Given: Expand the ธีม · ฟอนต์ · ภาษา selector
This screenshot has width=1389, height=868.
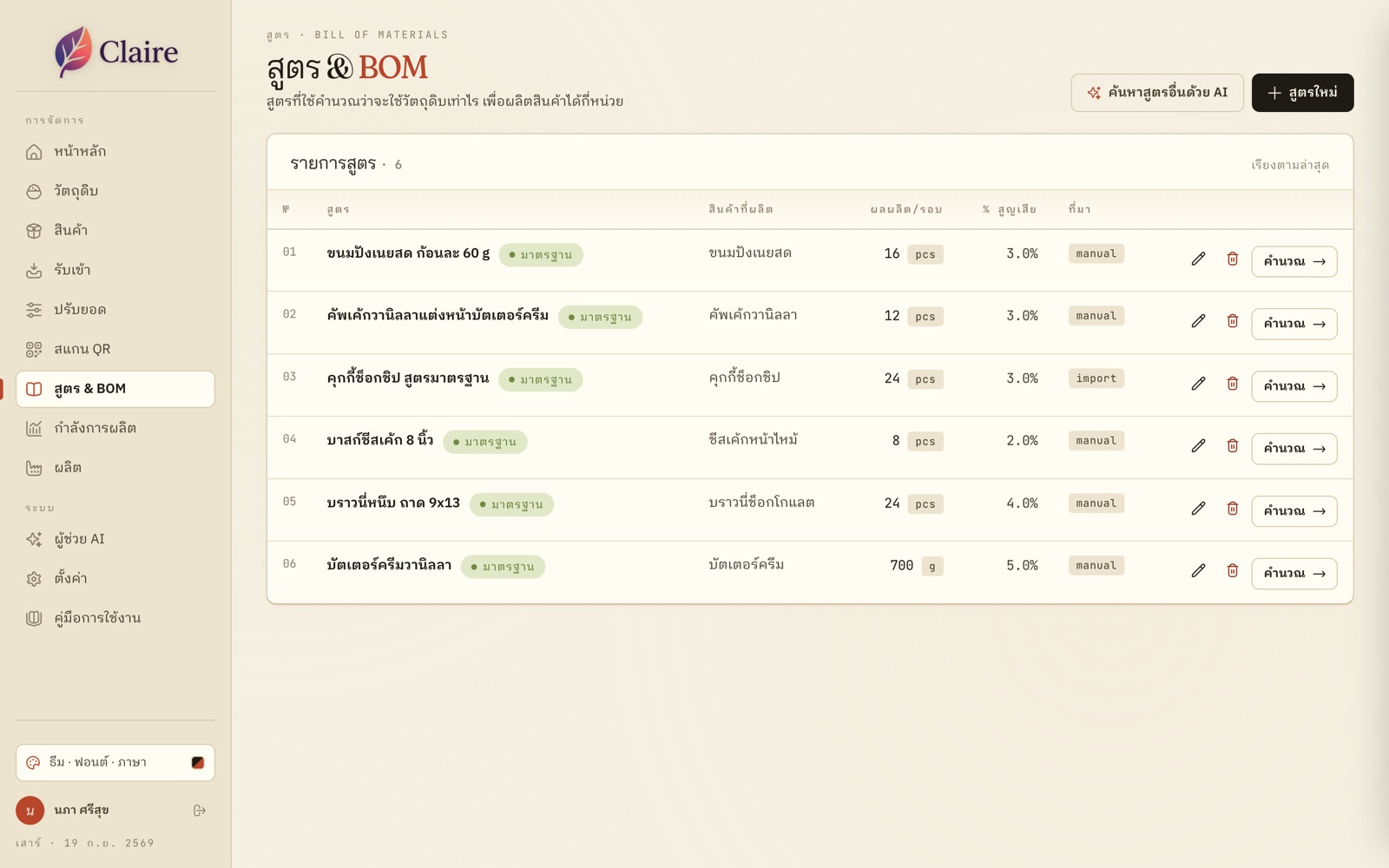Looking at the screenshot, I should tap(115, 763).
